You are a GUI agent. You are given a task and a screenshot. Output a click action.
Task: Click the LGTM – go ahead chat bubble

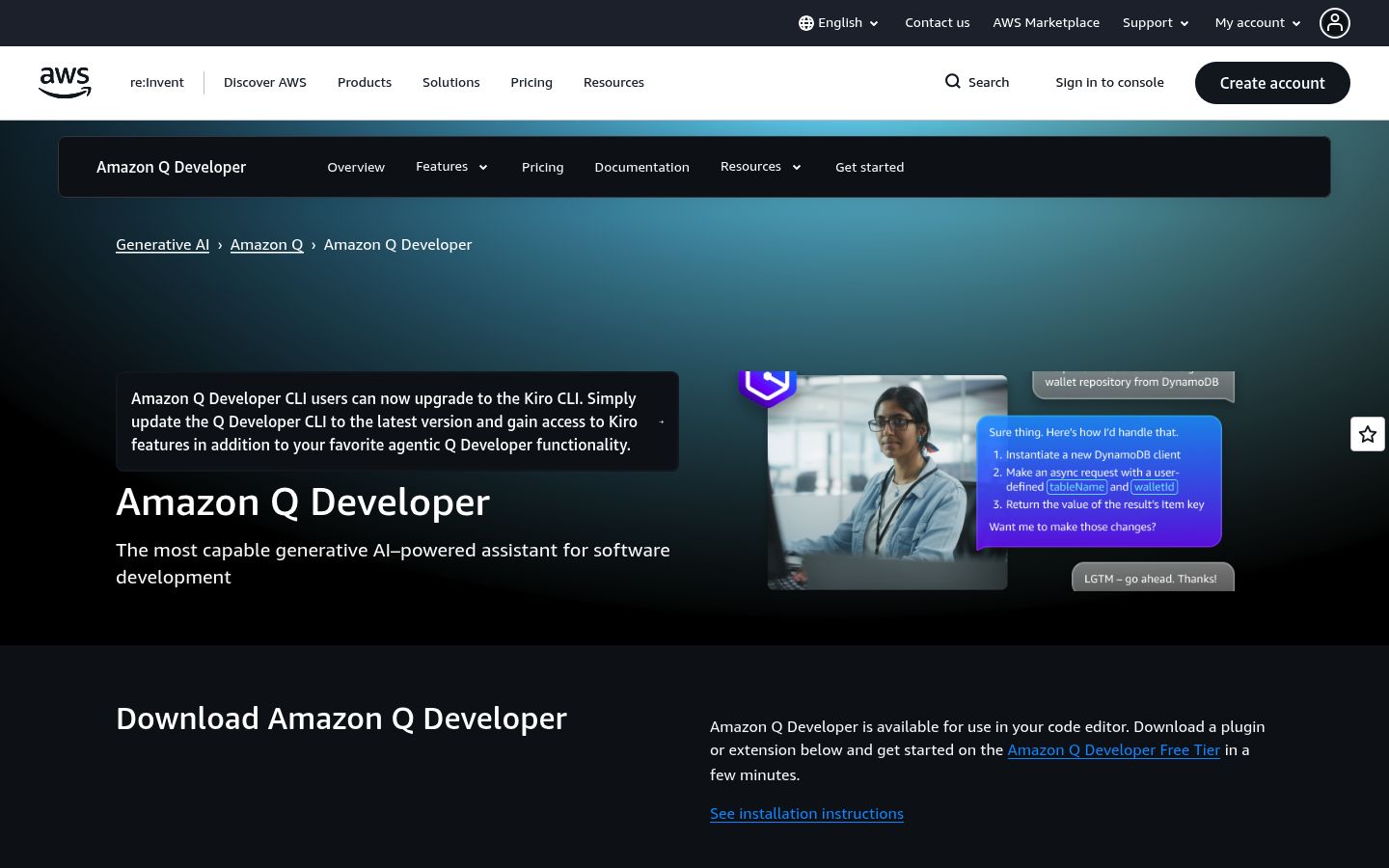[x=1153, y=578]
